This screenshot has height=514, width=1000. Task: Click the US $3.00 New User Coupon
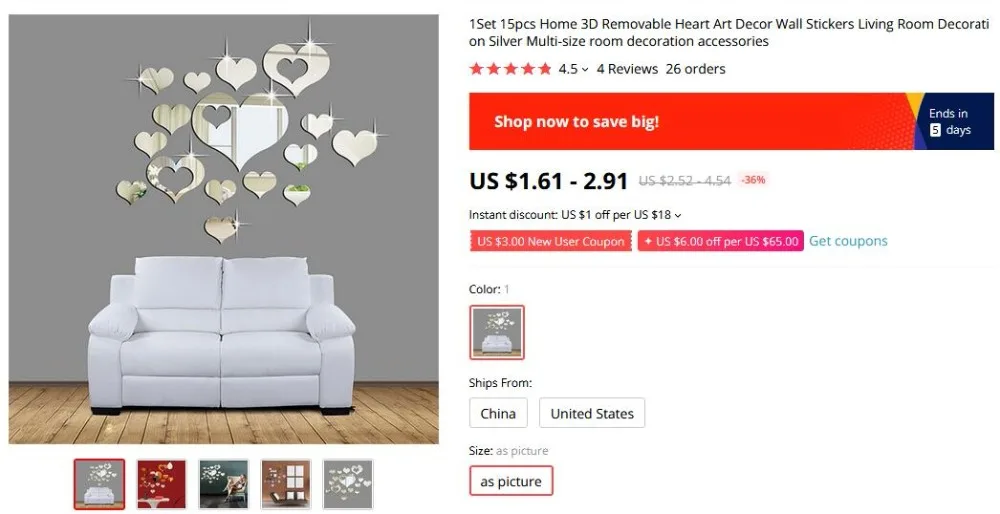(x=550, y=241)
